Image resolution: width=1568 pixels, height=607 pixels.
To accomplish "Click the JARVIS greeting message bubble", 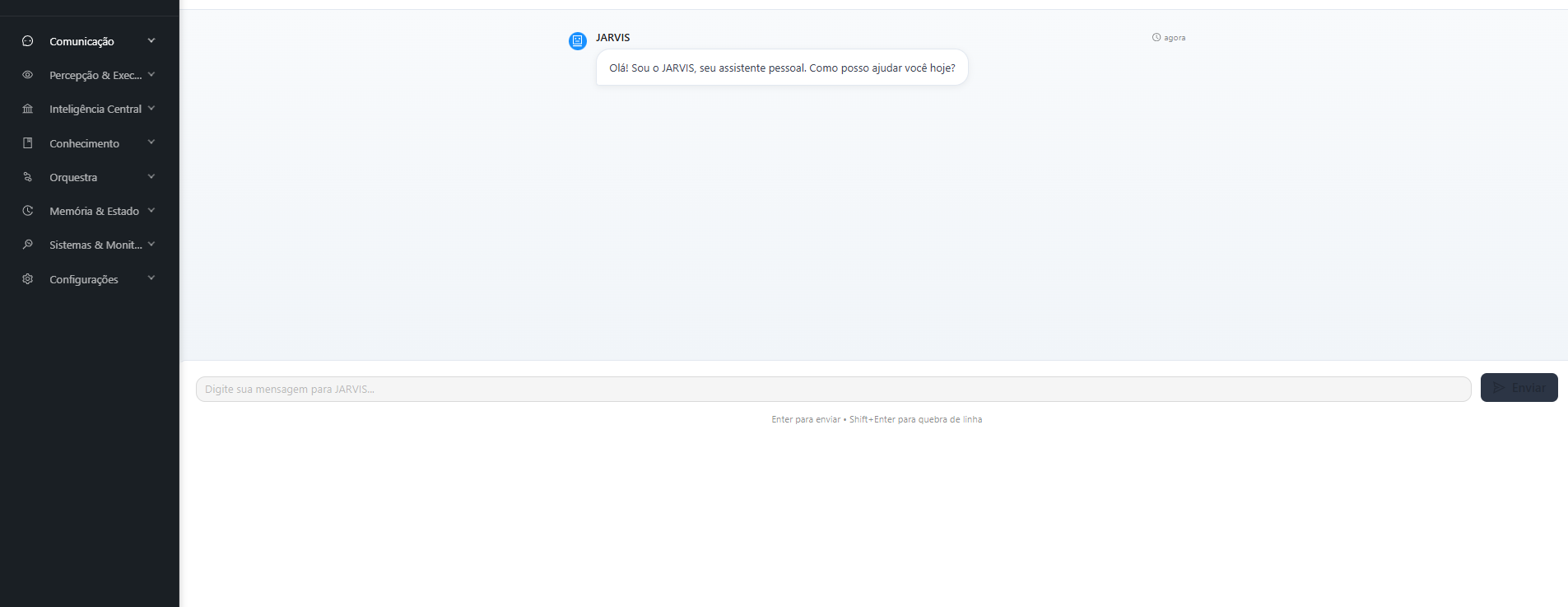I will pos(782,68).
